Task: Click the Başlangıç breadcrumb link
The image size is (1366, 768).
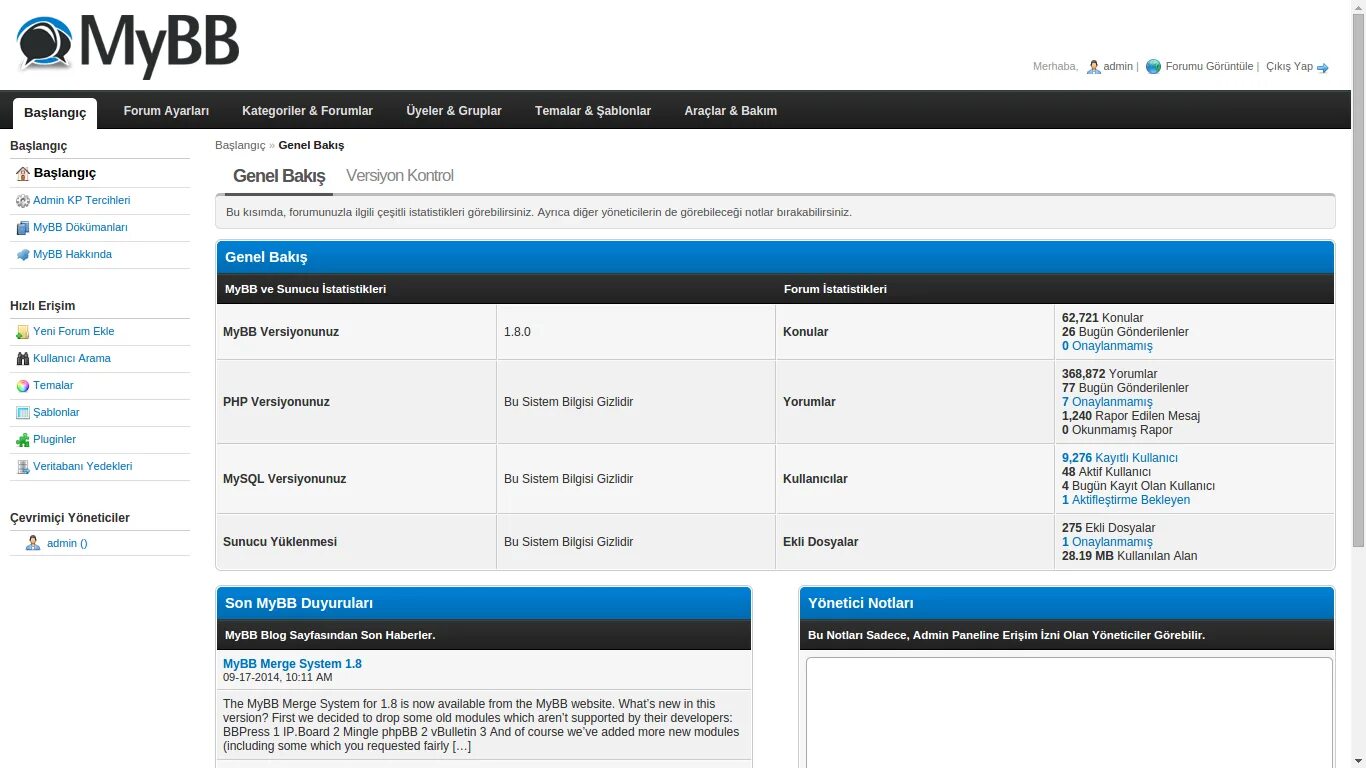Action: point(240,145)
